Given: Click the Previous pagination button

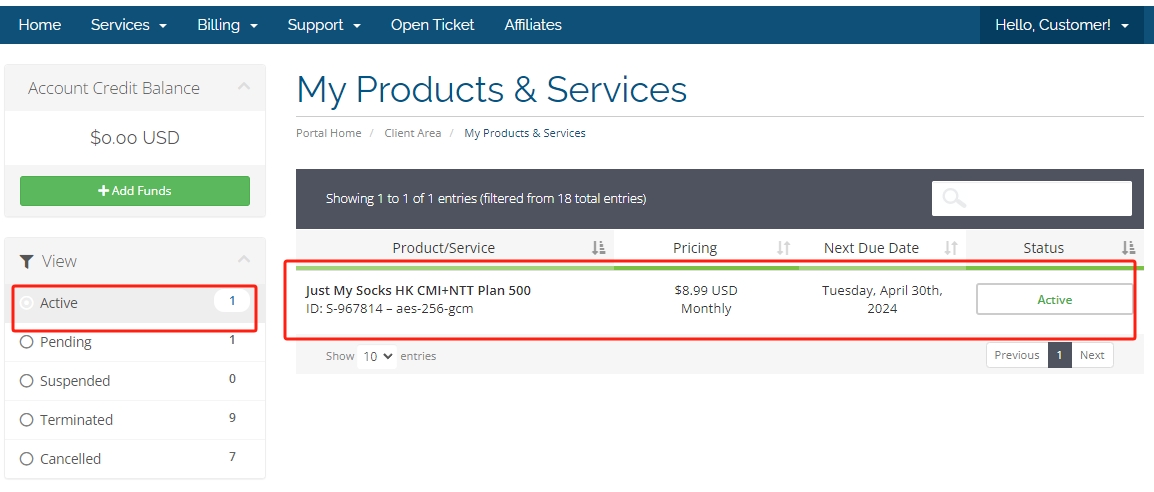Looking at the screenshot, I should click(1016, 355).
